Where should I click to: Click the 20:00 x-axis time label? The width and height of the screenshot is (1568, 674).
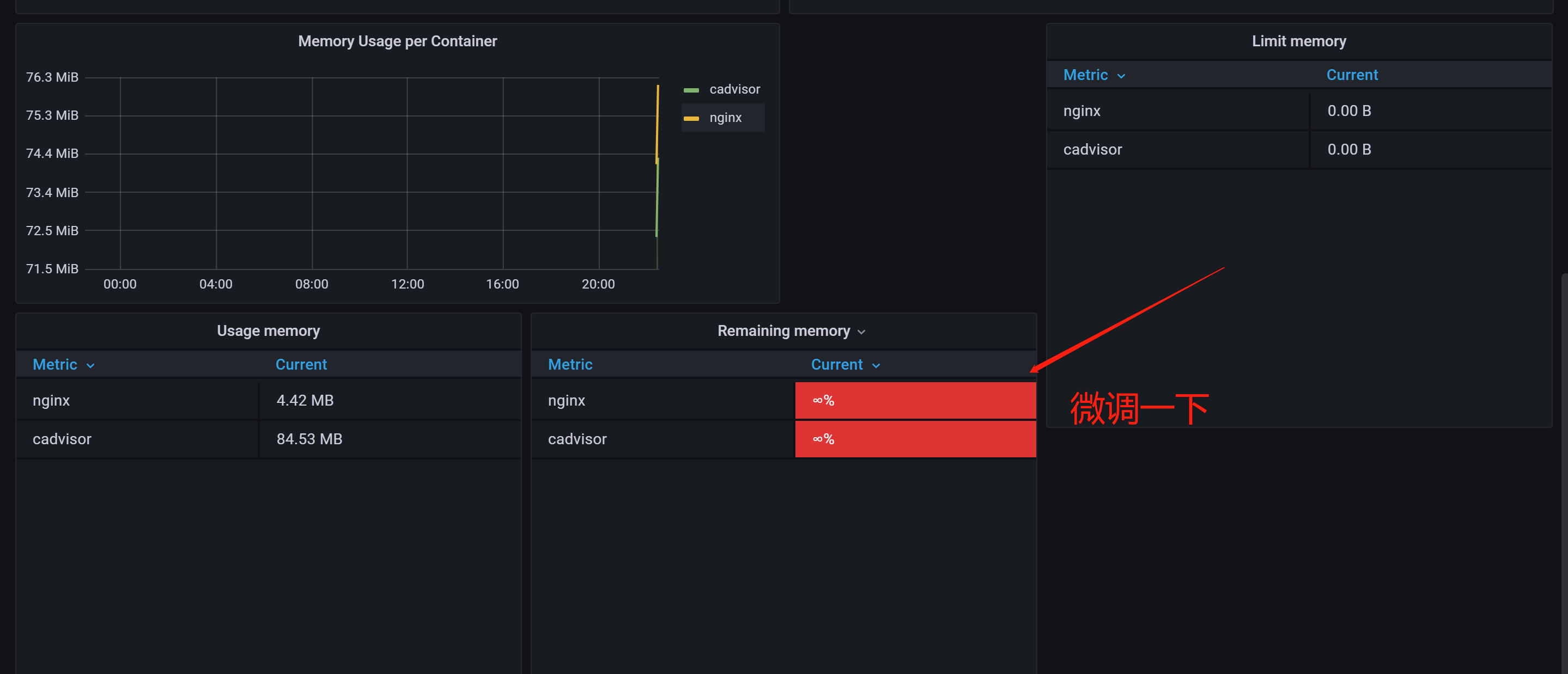(x=598, y=284)
